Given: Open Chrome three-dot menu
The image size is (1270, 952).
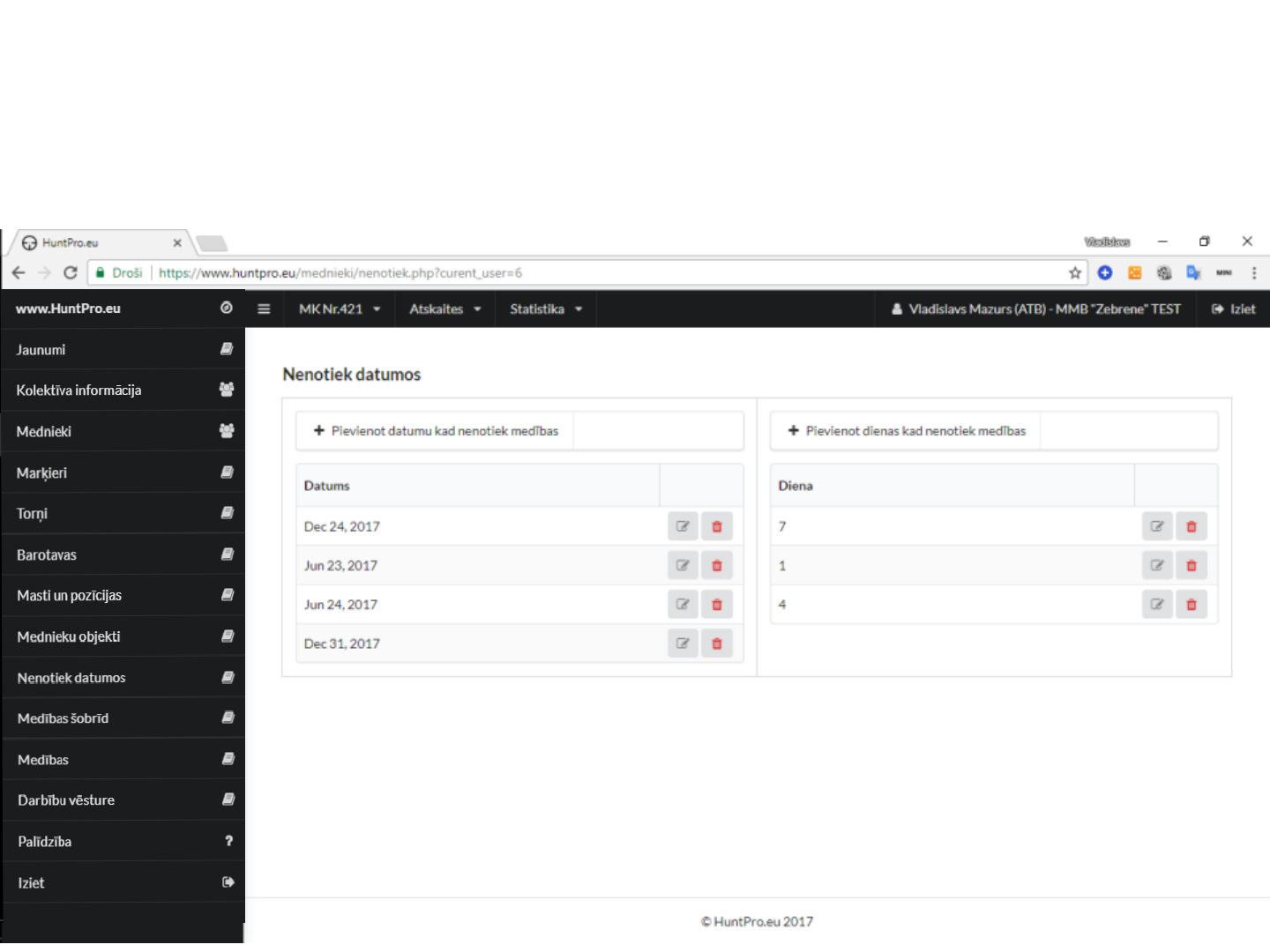Looking at the screenshot, I should (x=1254, y=273).
